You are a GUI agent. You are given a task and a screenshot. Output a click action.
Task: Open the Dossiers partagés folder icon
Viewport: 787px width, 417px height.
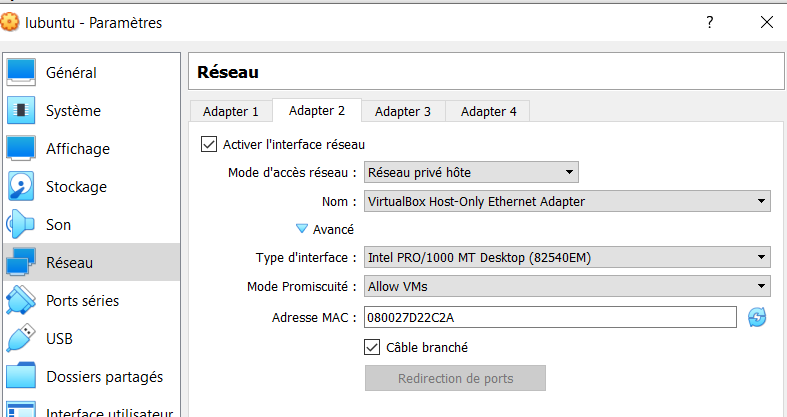click(22, 377)
